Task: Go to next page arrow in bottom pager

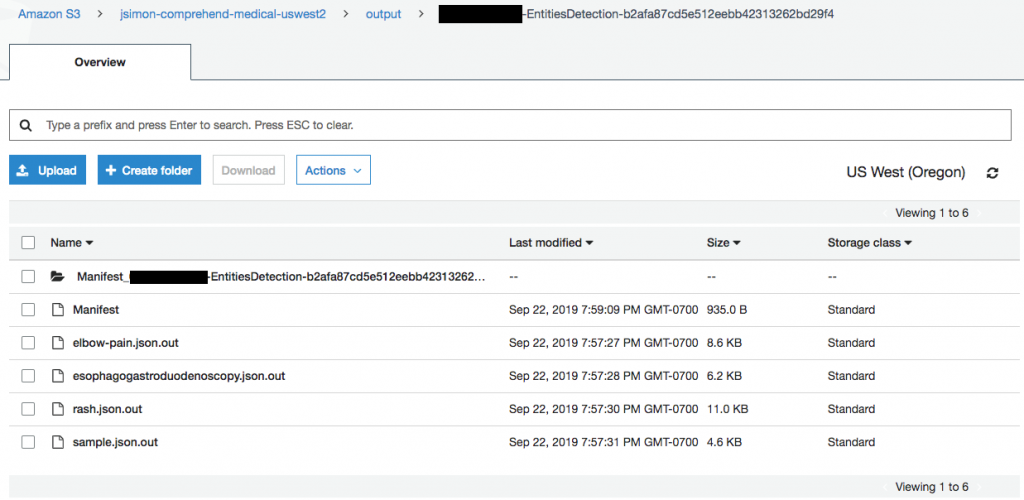Action: (x=978, y=487)
